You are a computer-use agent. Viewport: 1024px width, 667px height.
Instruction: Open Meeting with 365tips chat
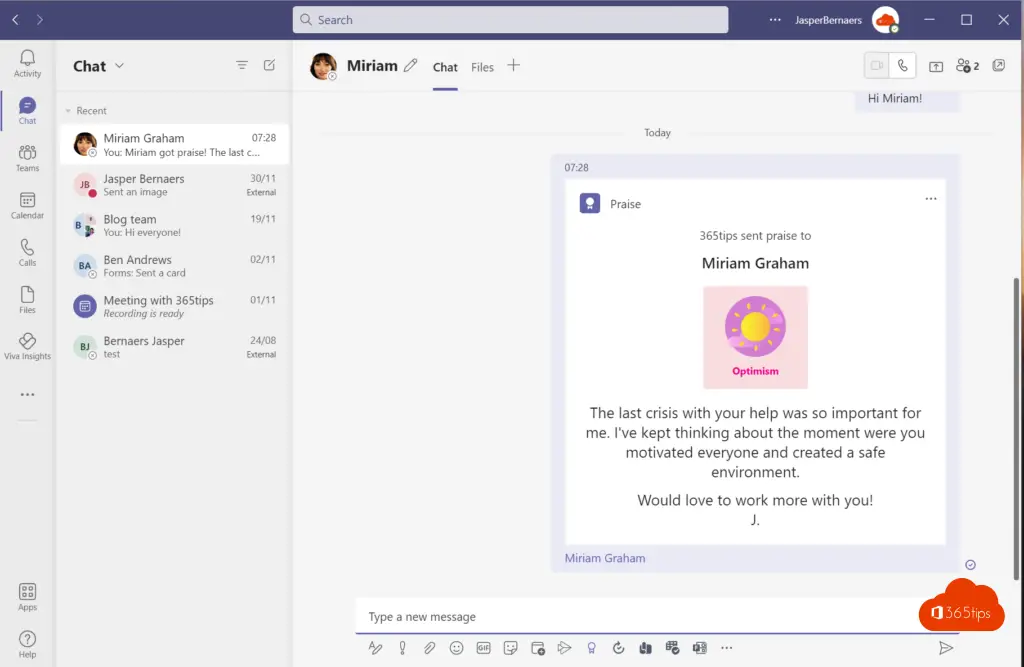tap(174, 306)
